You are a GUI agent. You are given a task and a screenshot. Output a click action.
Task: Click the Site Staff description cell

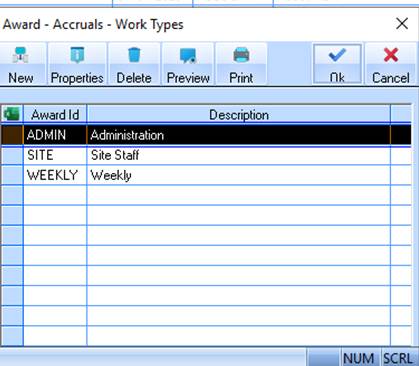coord(239,155)
